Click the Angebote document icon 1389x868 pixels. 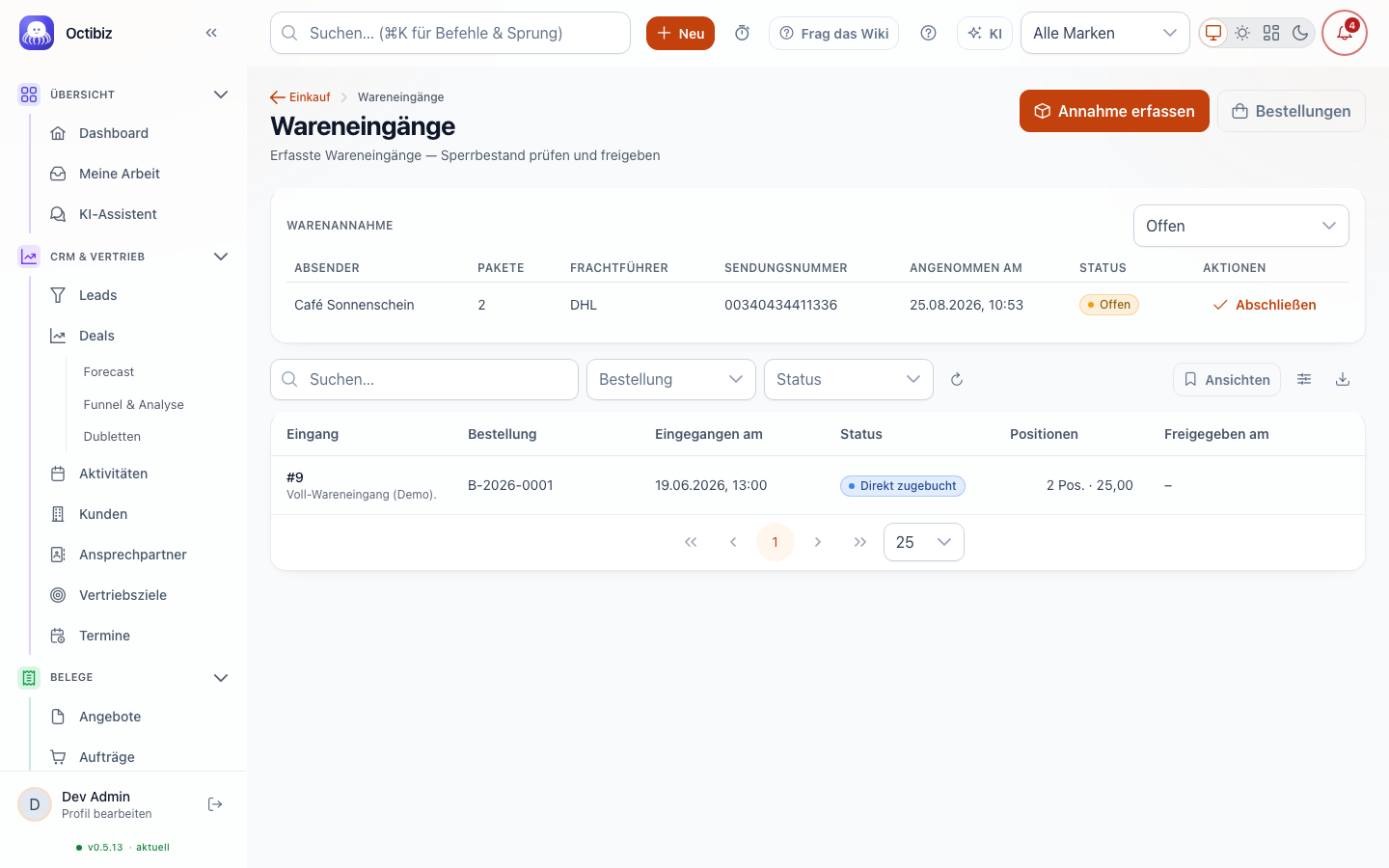58,717
